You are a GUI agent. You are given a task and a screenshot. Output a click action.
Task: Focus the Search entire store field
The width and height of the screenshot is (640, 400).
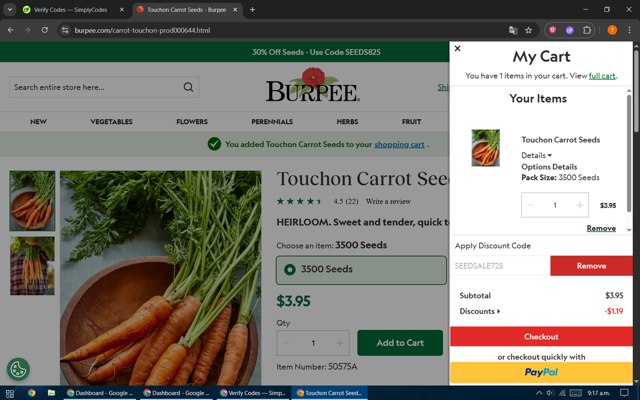coord(104,87)
